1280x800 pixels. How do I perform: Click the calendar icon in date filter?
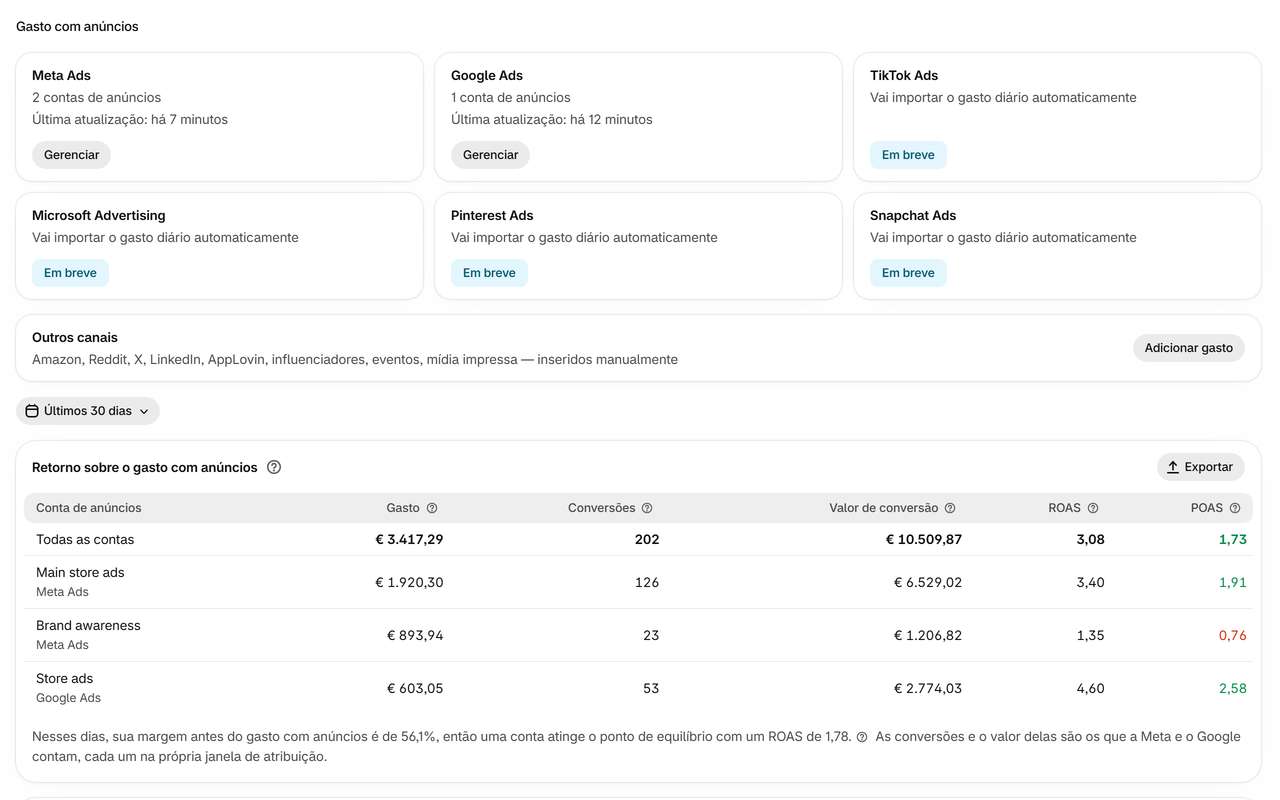pos(32,411)
